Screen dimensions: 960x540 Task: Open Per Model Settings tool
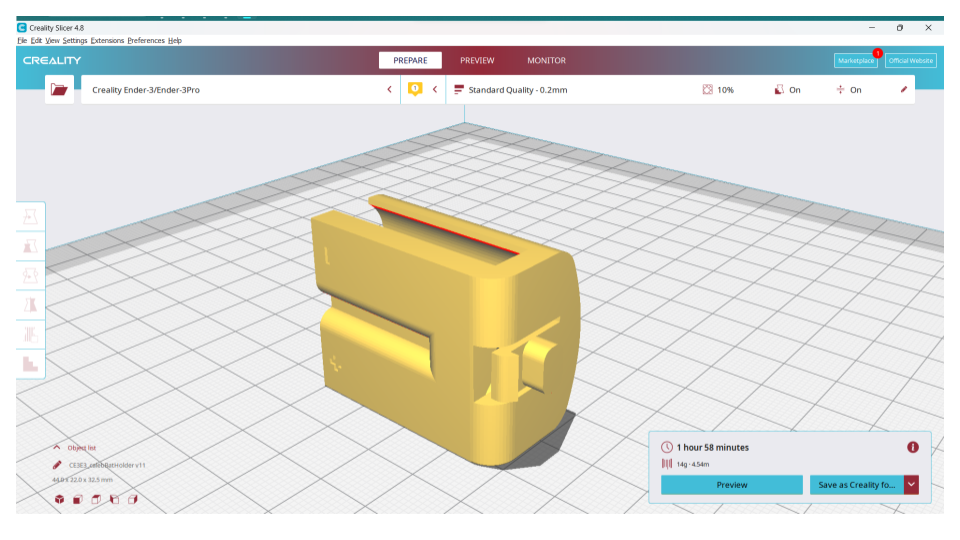30,334
